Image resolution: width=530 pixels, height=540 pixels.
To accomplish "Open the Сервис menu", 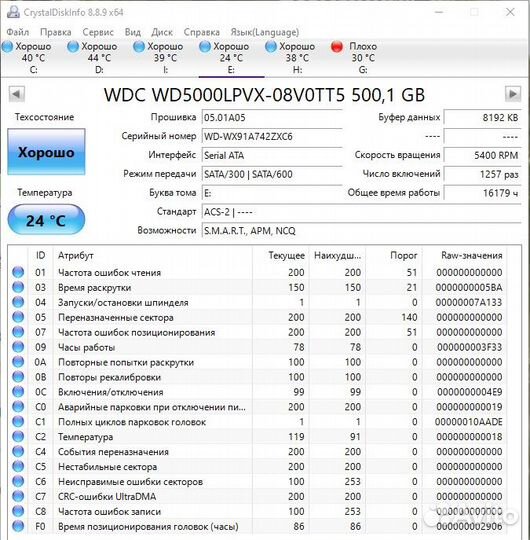I will tap(98, 32).
